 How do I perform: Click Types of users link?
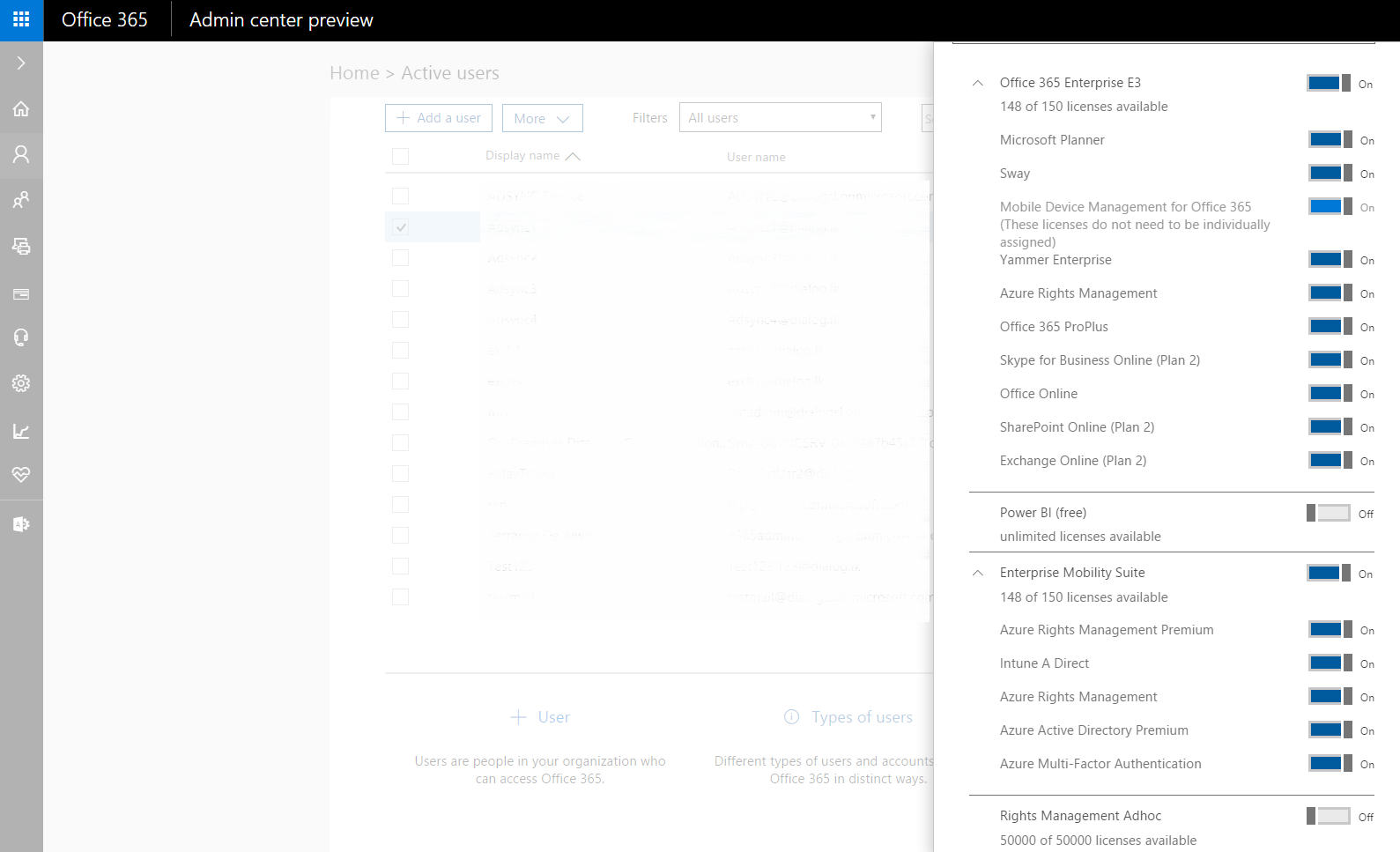(x=862, y=717)
